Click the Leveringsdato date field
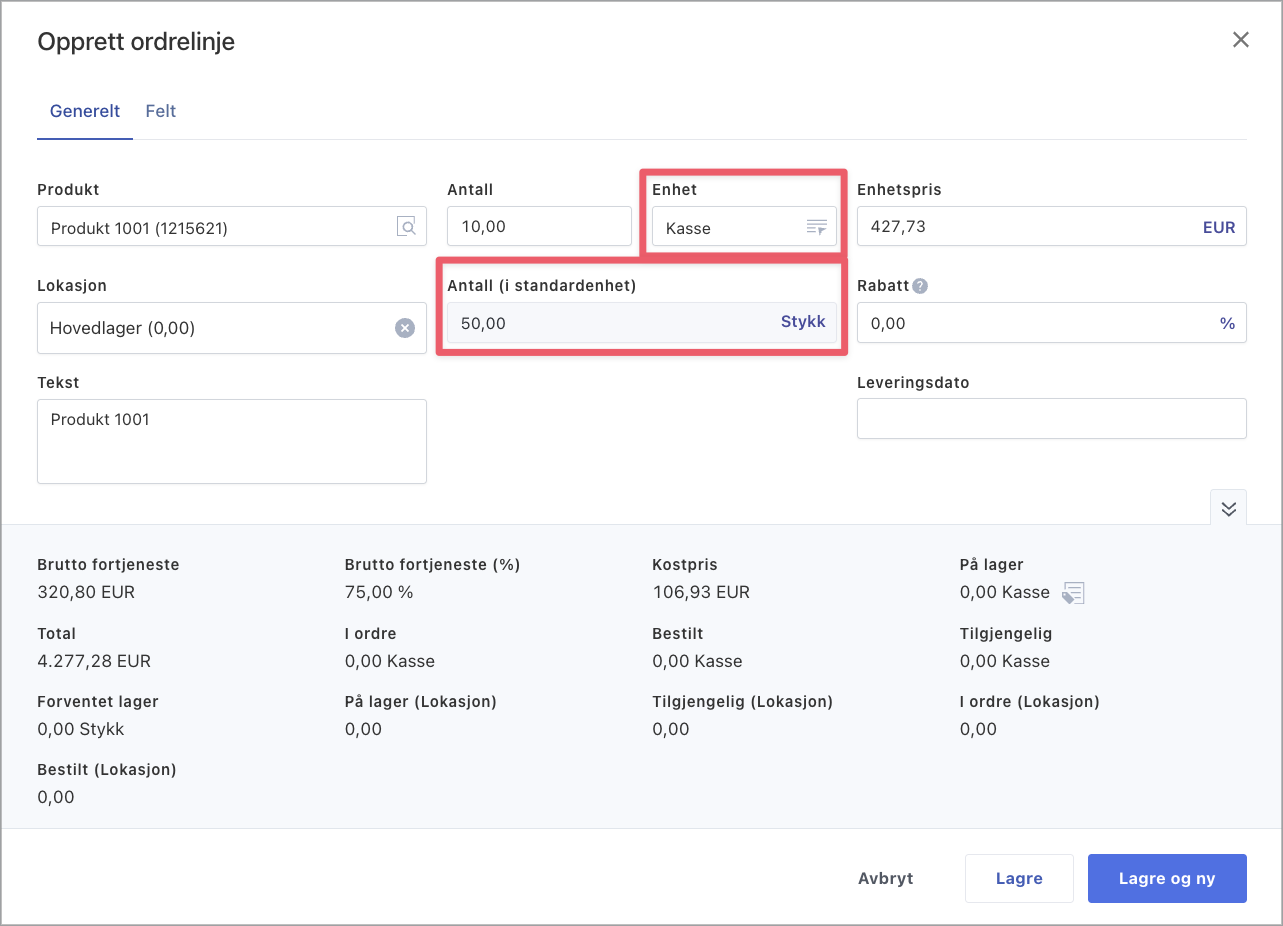Image resolution: width=1283 pixels, height=926 pixels. [x=1051, y=419]
